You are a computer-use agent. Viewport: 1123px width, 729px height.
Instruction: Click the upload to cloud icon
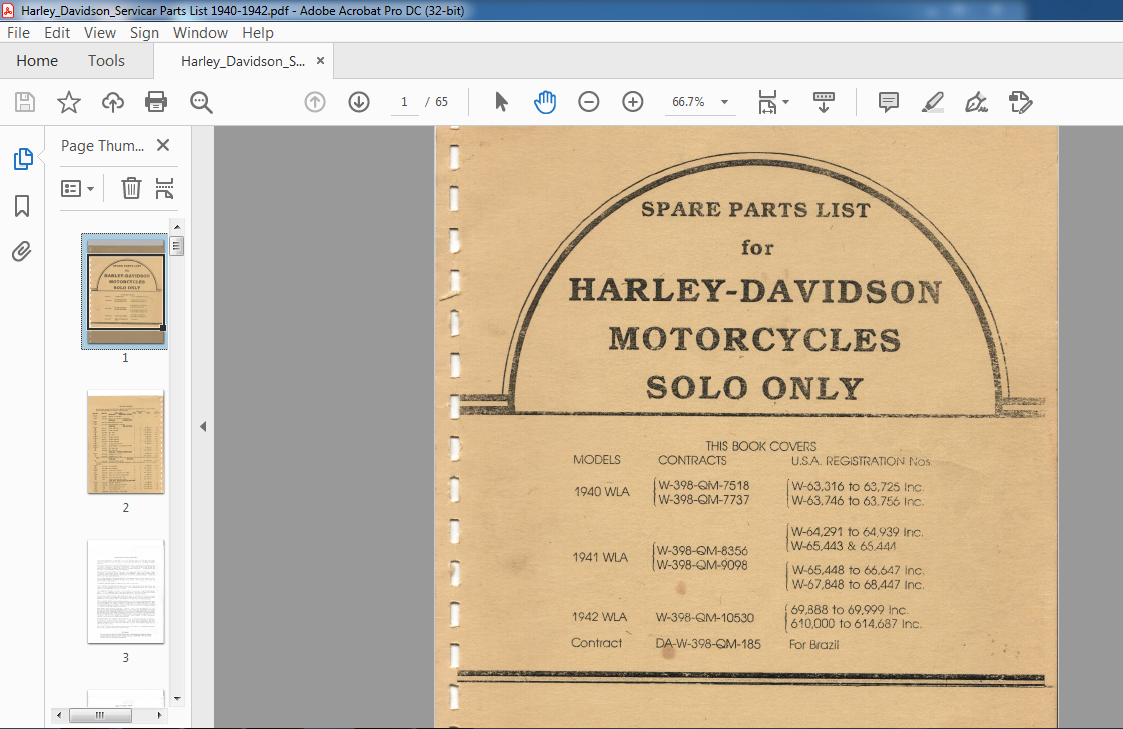pos(112,102)
